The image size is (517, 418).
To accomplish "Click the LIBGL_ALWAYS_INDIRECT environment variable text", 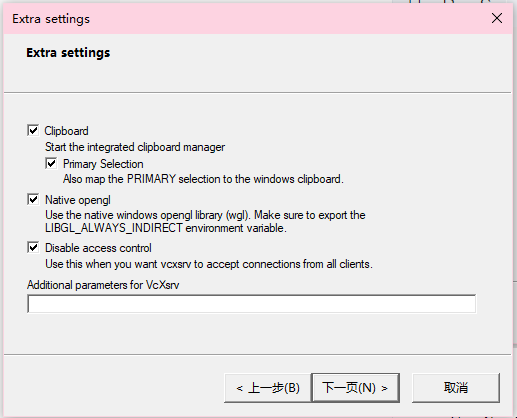I will point(166,228).
